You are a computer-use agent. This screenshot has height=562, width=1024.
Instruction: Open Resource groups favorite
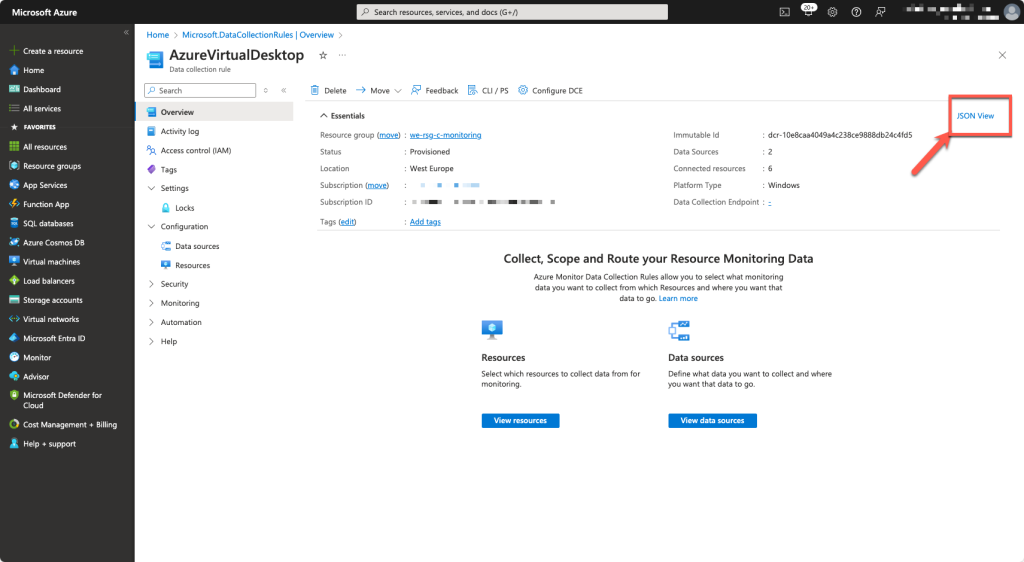[52, 166]
